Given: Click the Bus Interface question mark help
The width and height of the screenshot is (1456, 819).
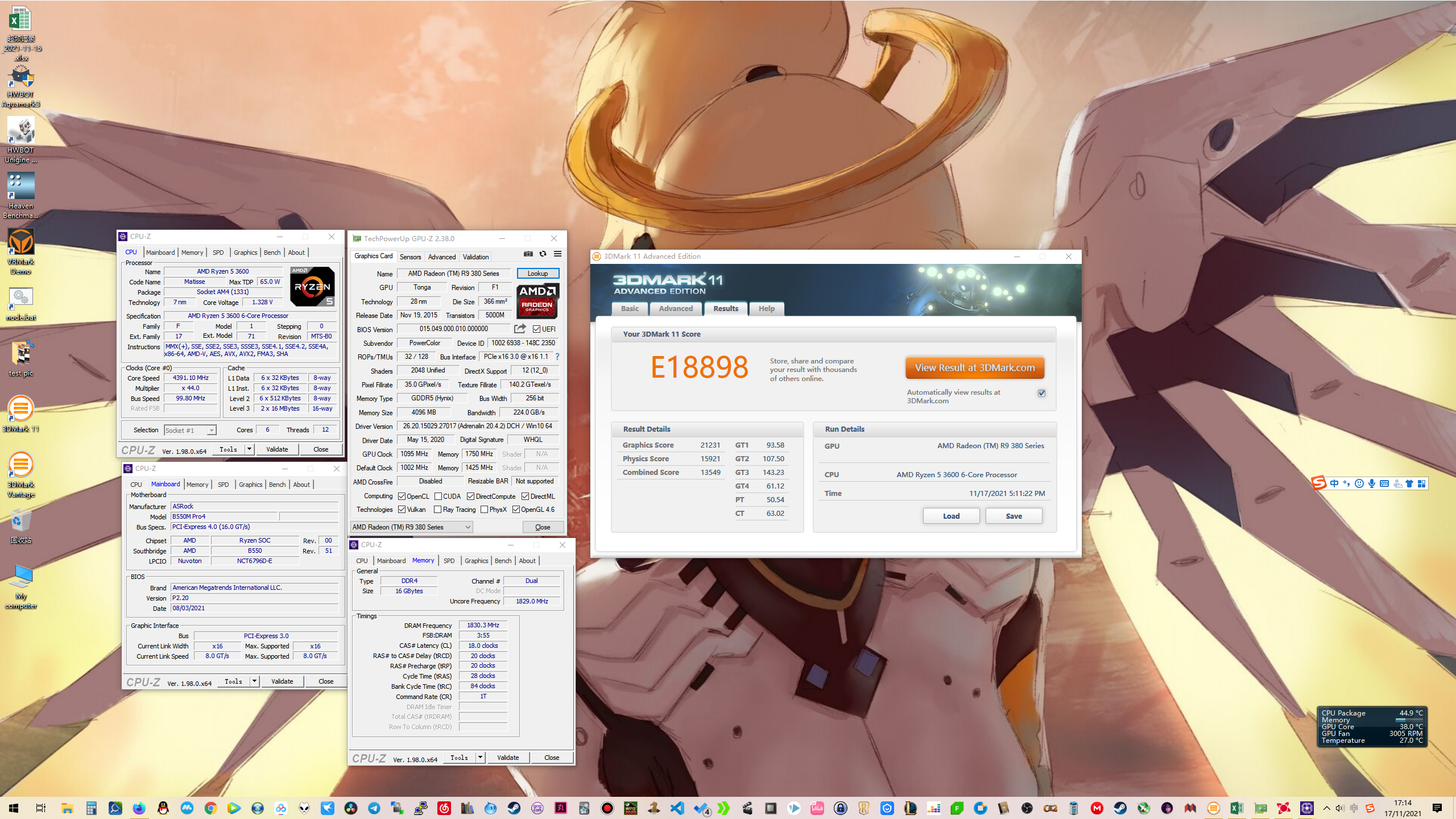Looking at the screenshot, I should (557, 357).
